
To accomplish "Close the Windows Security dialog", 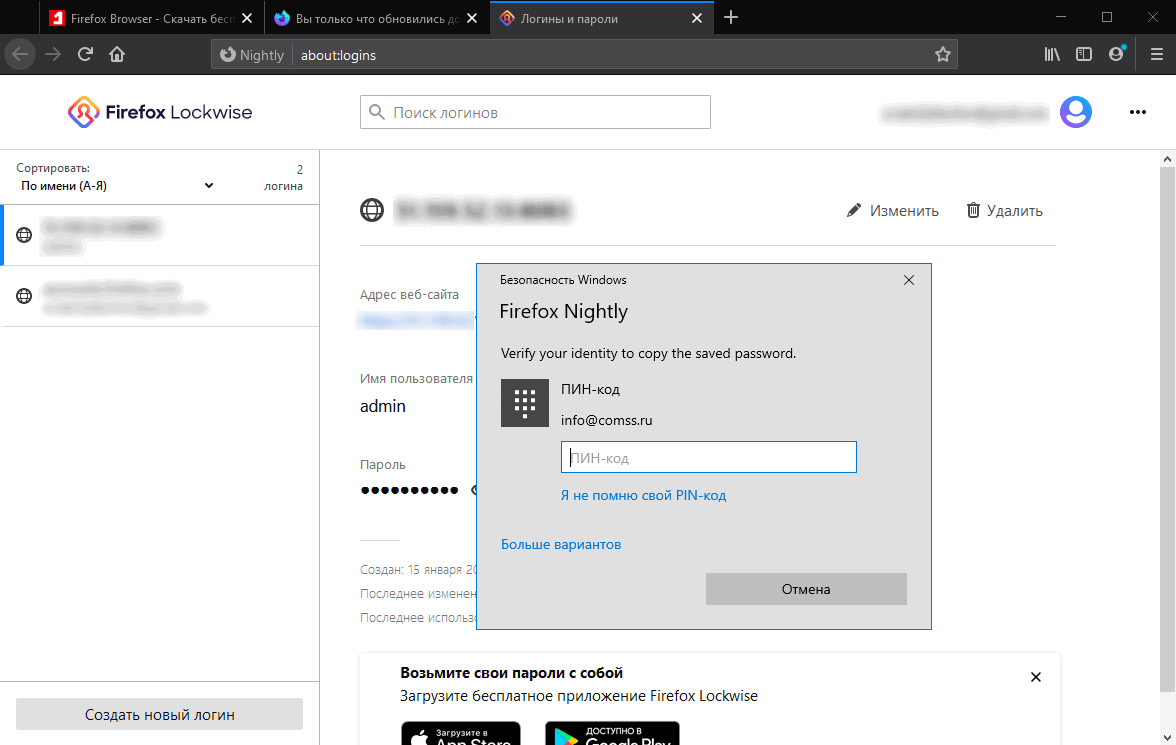I will tap(909, 280).
